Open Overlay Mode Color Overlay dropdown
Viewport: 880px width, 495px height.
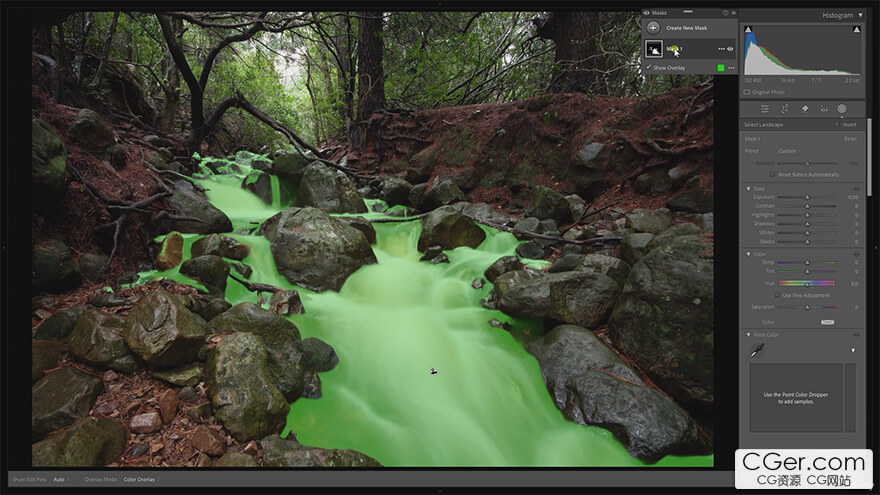[141, 480]
